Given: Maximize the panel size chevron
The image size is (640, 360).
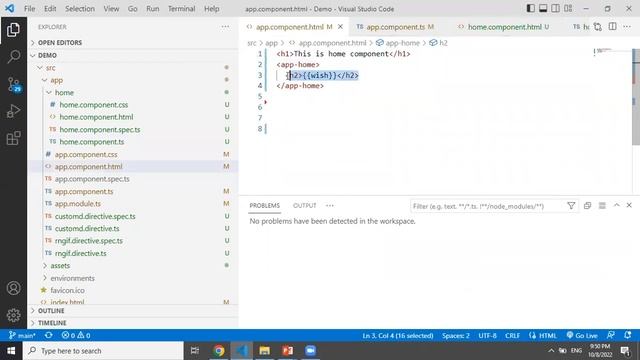Looking at the screenshot, I should (x=616, y=205).
